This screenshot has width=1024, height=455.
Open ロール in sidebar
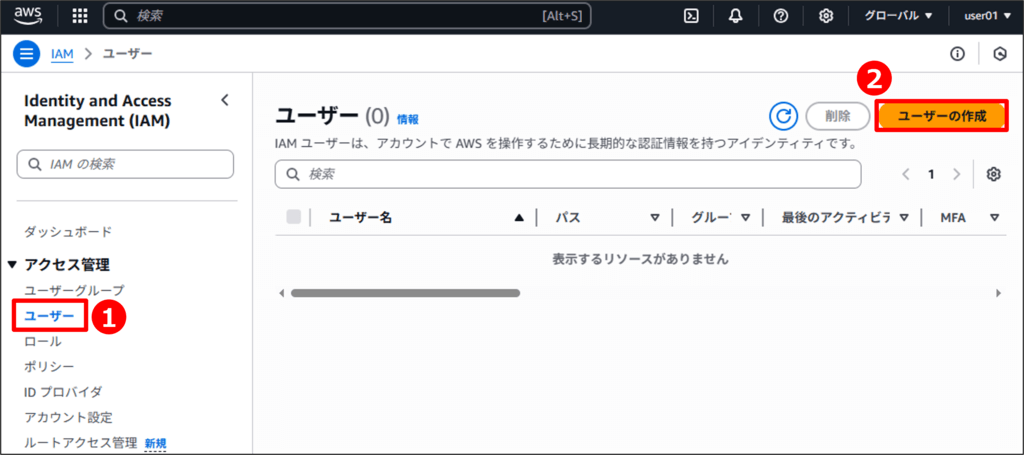pyautogui.click(x=42, y=341)
